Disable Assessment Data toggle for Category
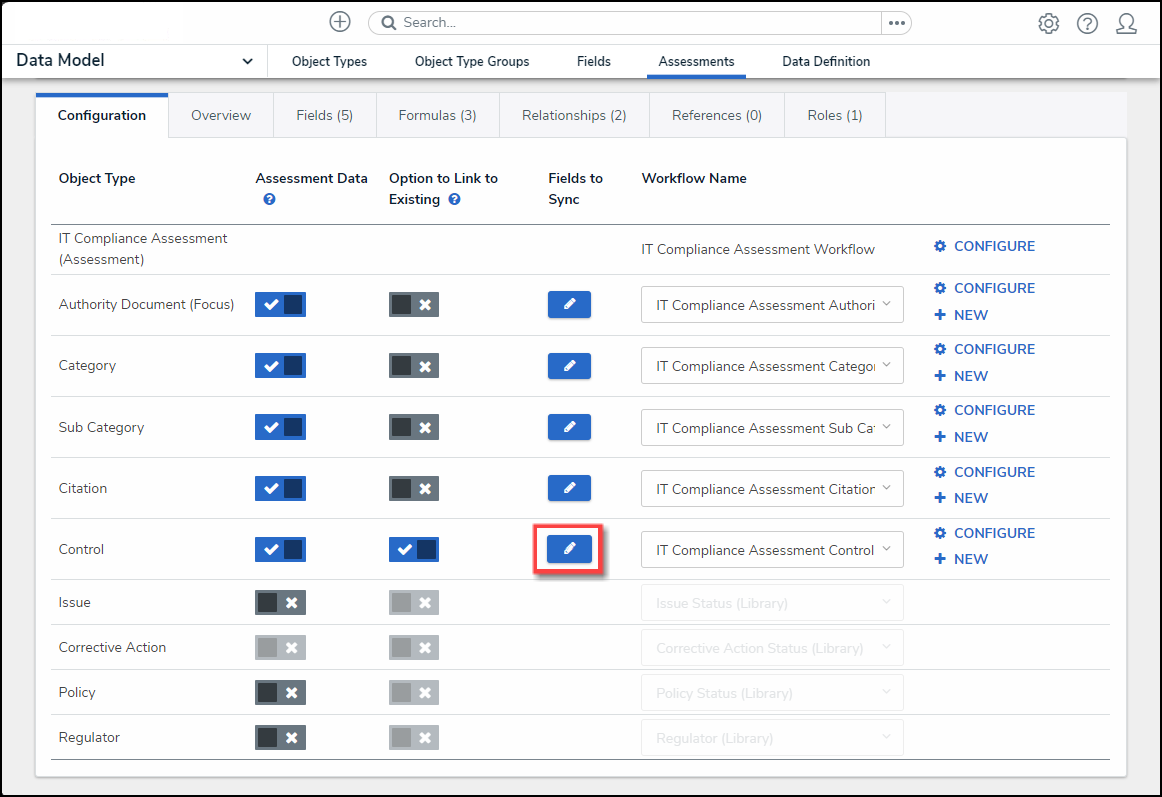The image size is (1162, 797). (280, 366)
